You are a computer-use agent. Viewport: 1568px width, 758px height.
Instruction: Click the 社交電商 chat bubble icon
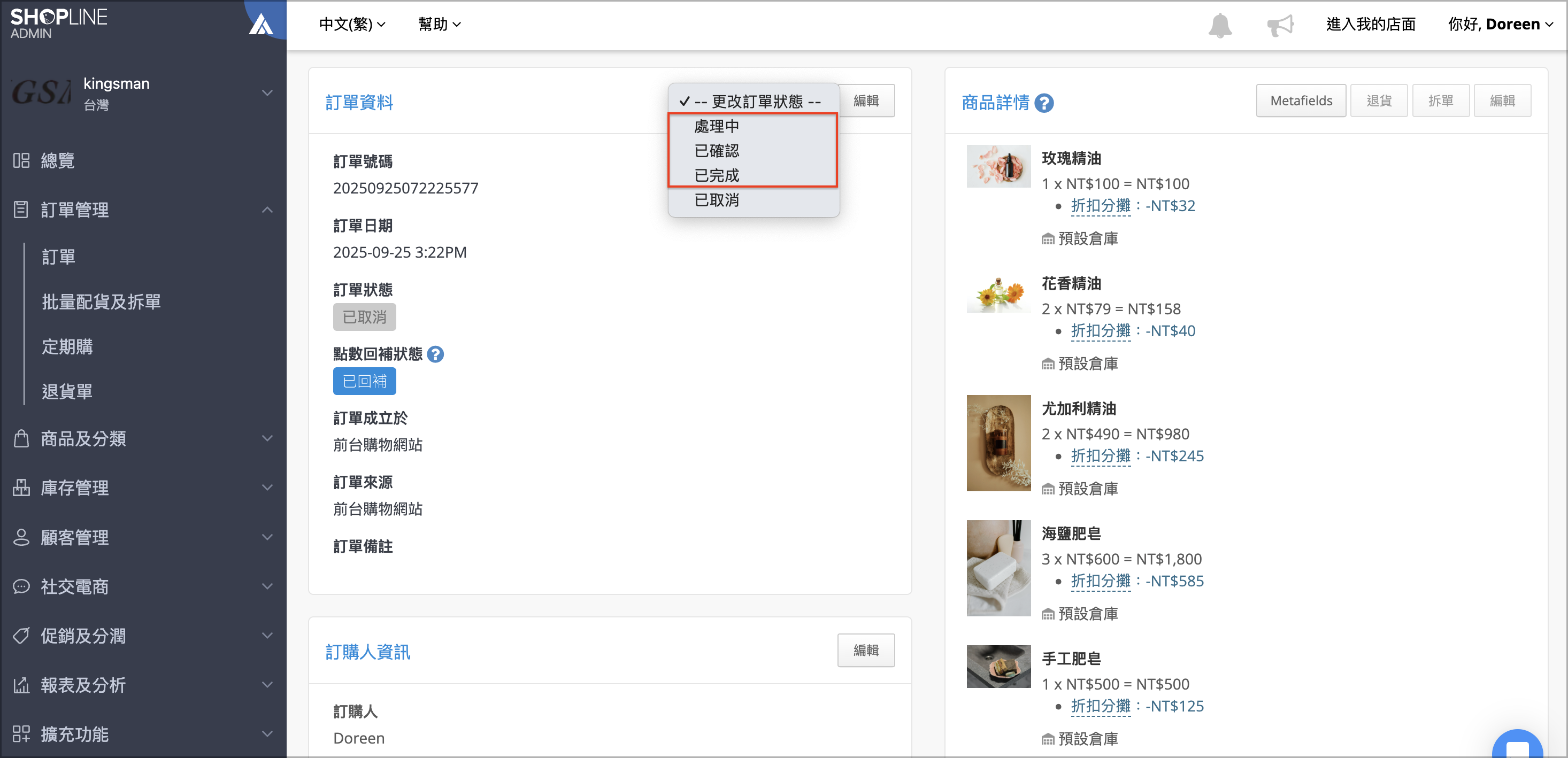(21, 586)
